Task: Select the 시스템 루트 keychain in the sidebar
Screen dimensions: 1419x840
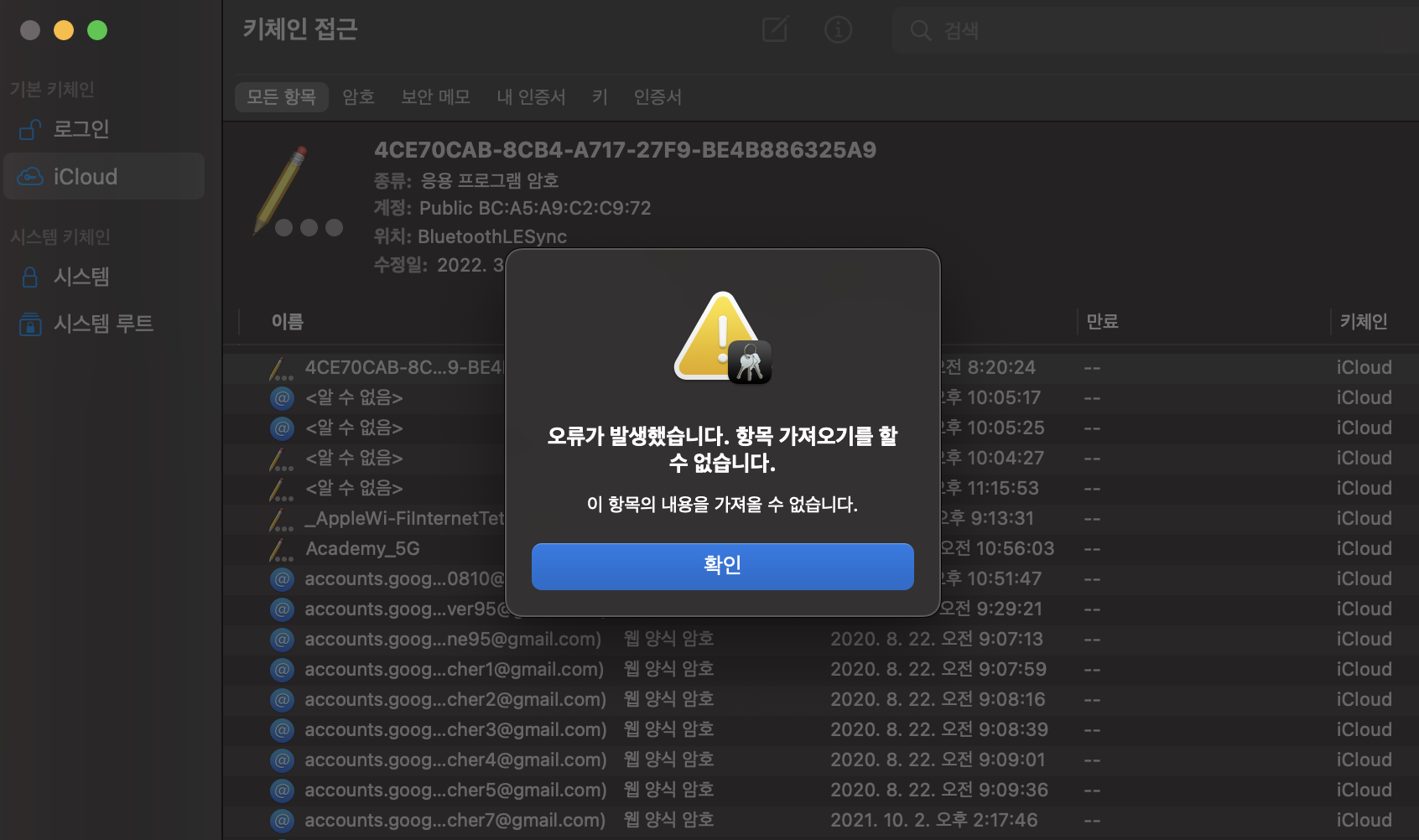Action: 104,324
